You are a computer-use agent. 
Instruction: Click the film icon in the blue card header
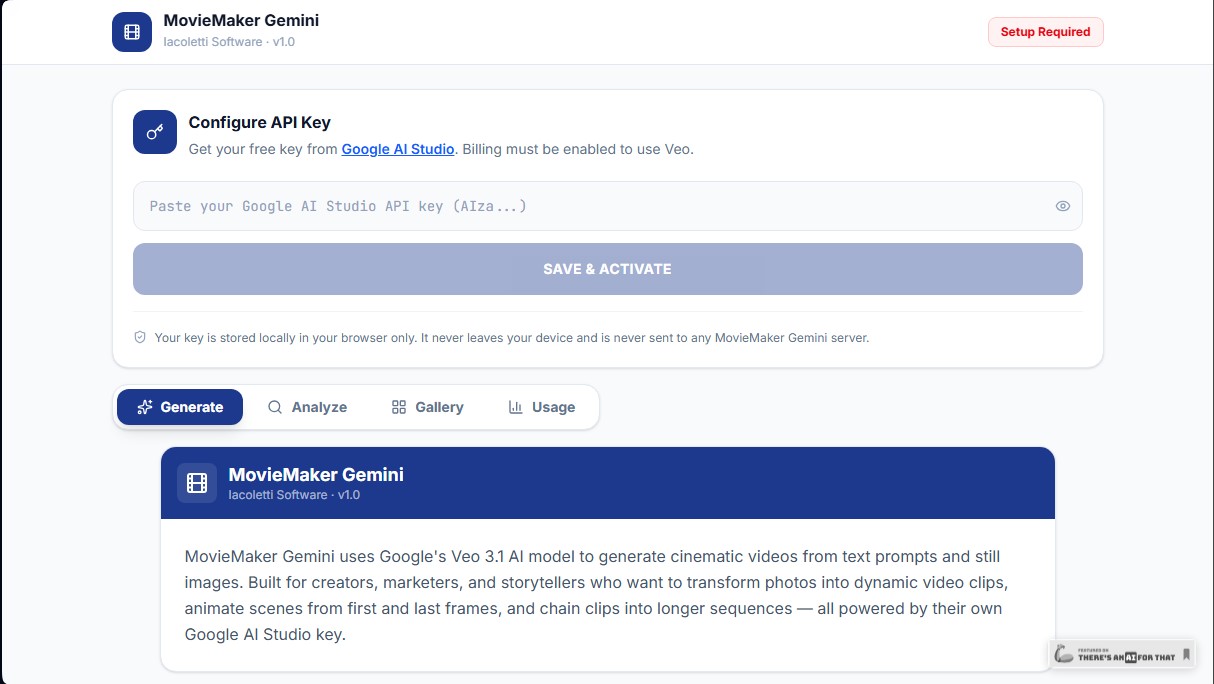(197, 483)
